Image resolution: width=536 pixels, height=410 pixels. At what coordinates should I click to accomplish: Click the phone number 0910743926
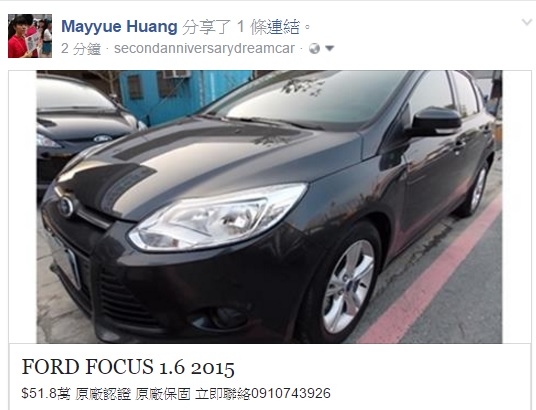(x=291, y=394)
